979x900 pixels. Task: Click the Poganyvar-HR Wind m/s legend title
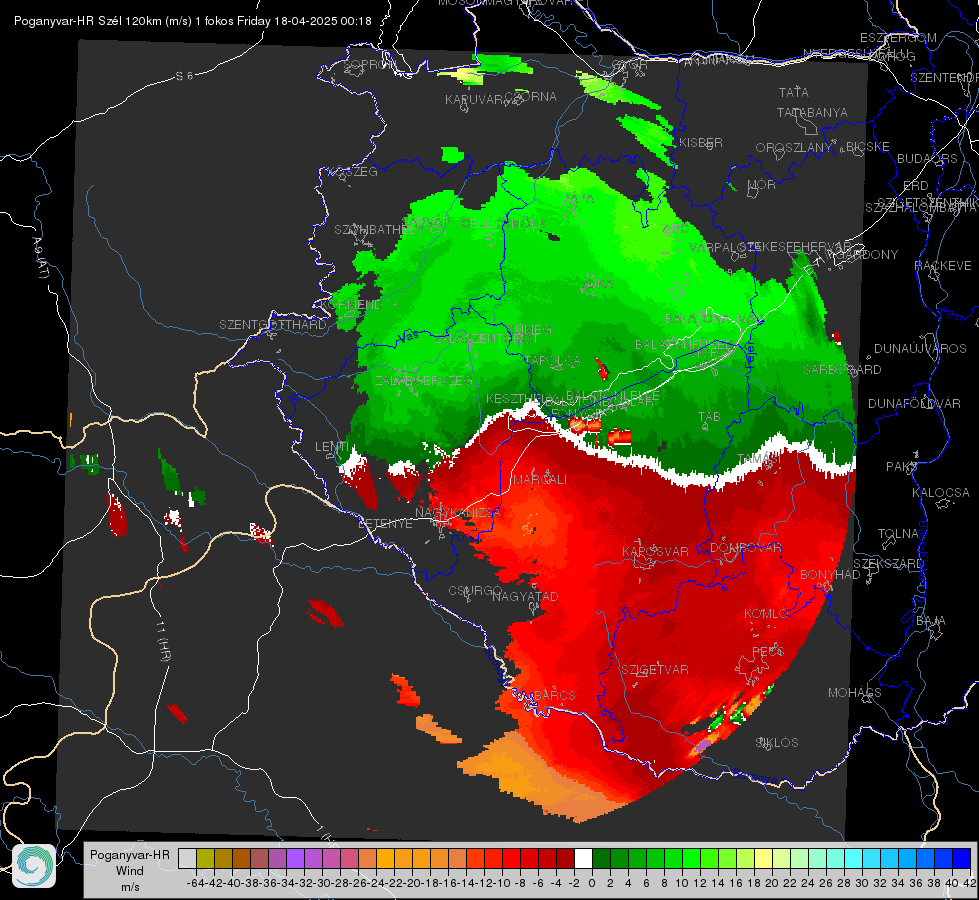pos(130,871)
